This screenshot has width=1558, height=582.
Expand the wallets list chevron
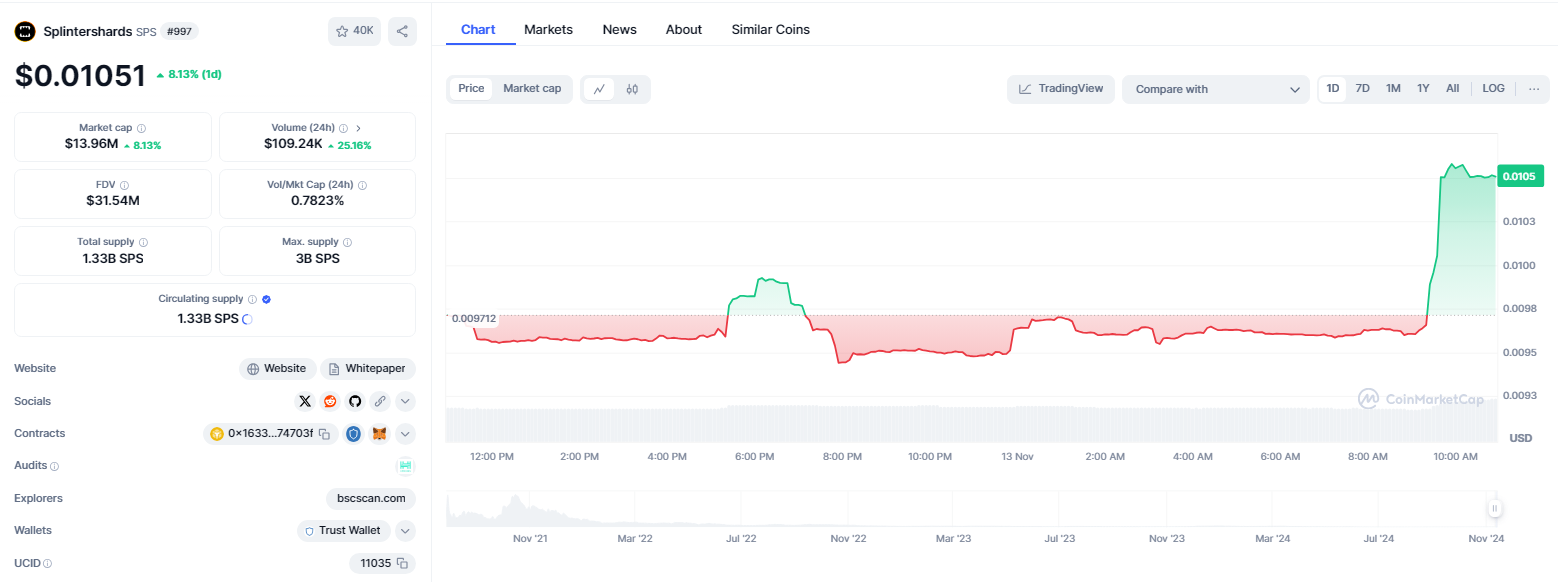[405, 531]
